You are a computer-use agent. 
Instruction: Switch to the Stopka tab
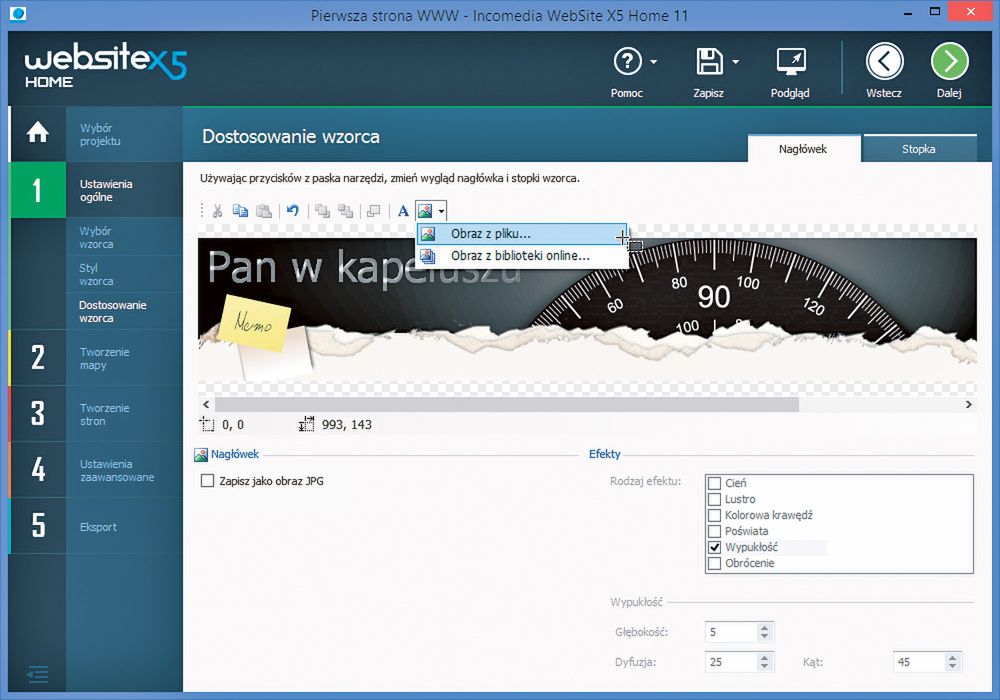[x=918, y=149]
